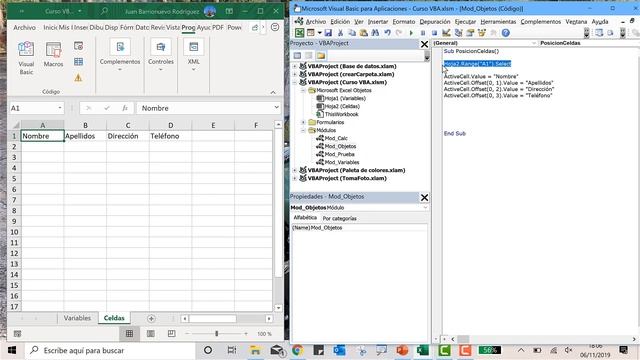Click the Windows Start button
This screenshot has height=360, width=640.
point(12,350)
